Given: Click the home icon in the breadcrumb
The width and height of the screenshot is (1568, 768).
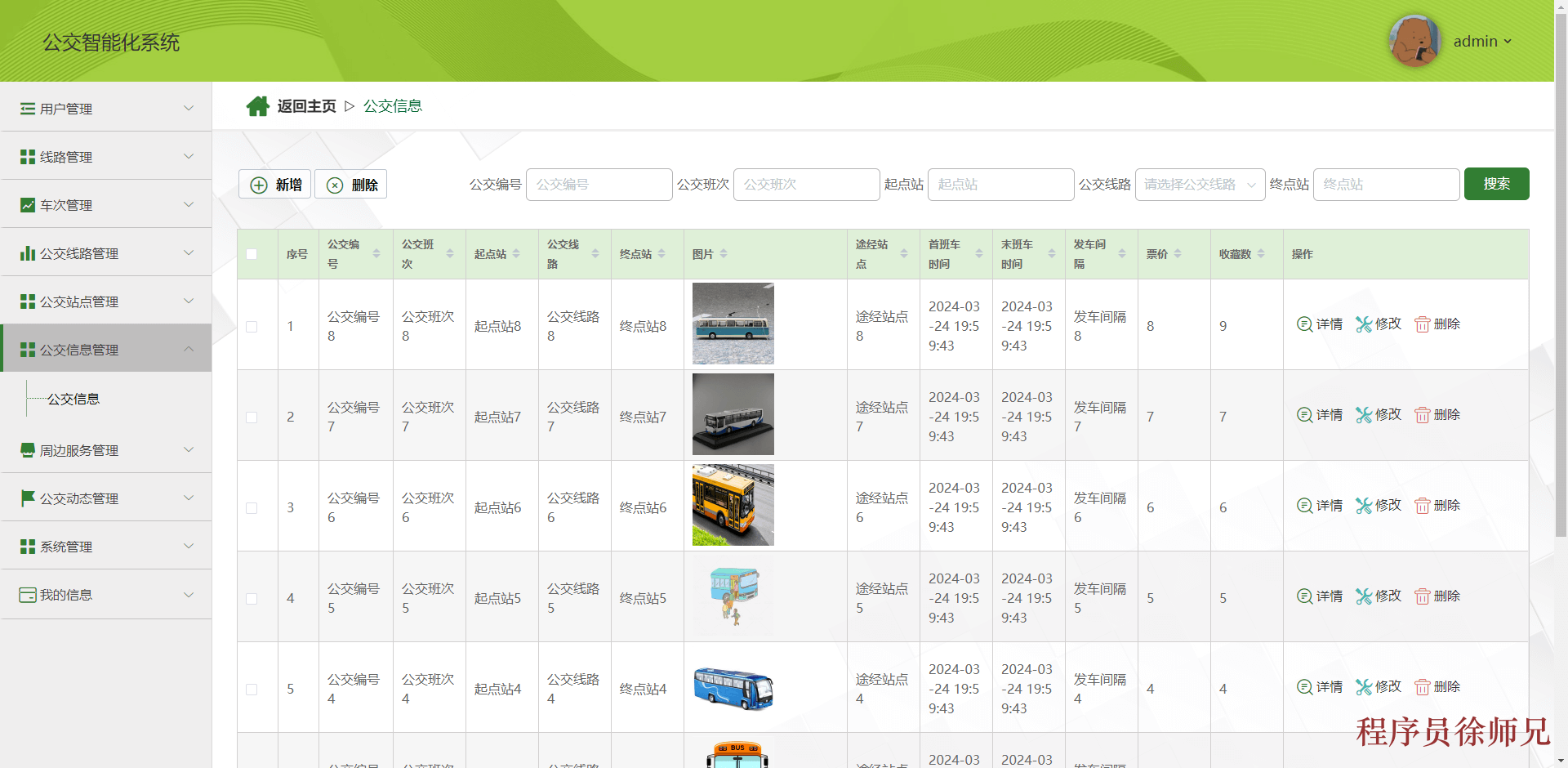Looking at the screenshot, I should 258,105.
